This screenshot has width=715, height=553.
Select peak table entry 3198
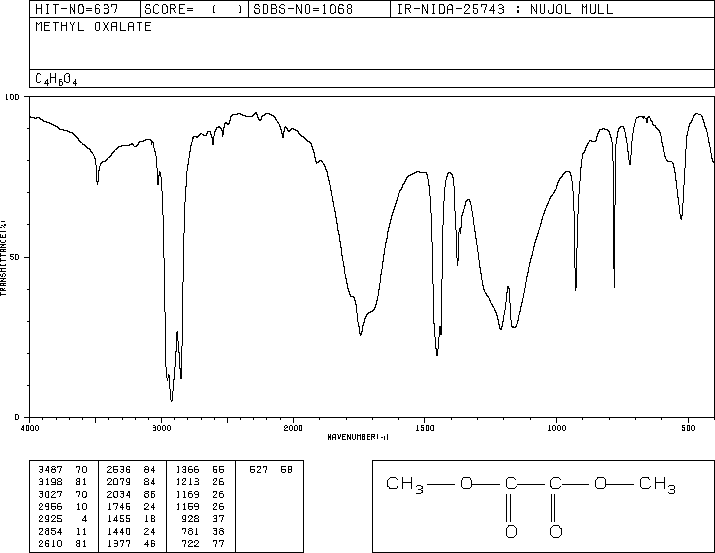pyautogui.click(x=50, y=482)
